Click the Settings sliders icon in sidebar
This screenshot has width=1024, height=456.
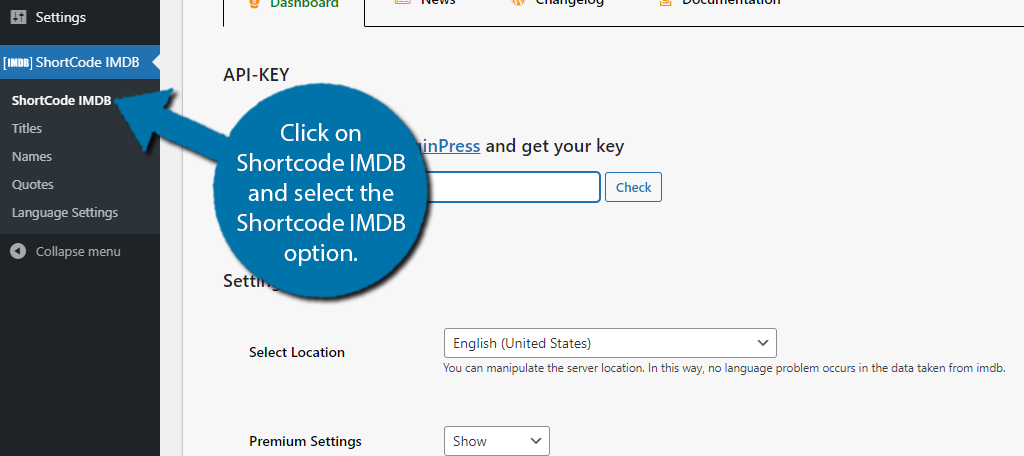pyautogui.click(x=18, y=17)
